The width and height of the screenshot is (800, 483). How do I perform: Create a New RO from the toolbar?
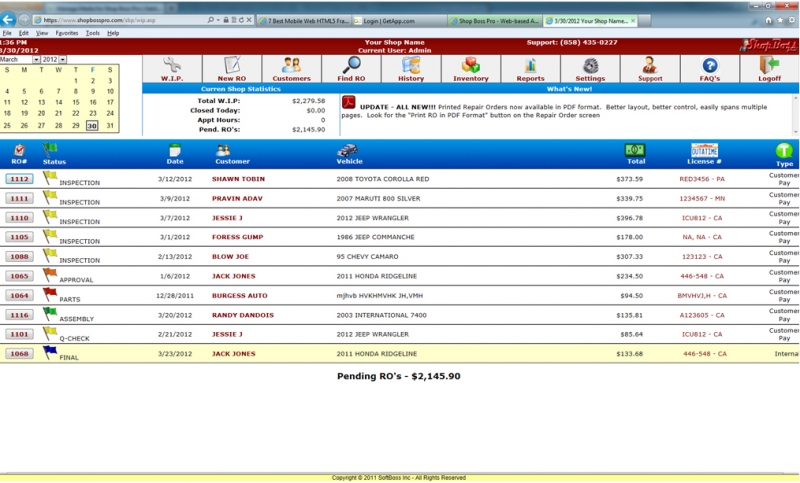[x=232, y=66]
